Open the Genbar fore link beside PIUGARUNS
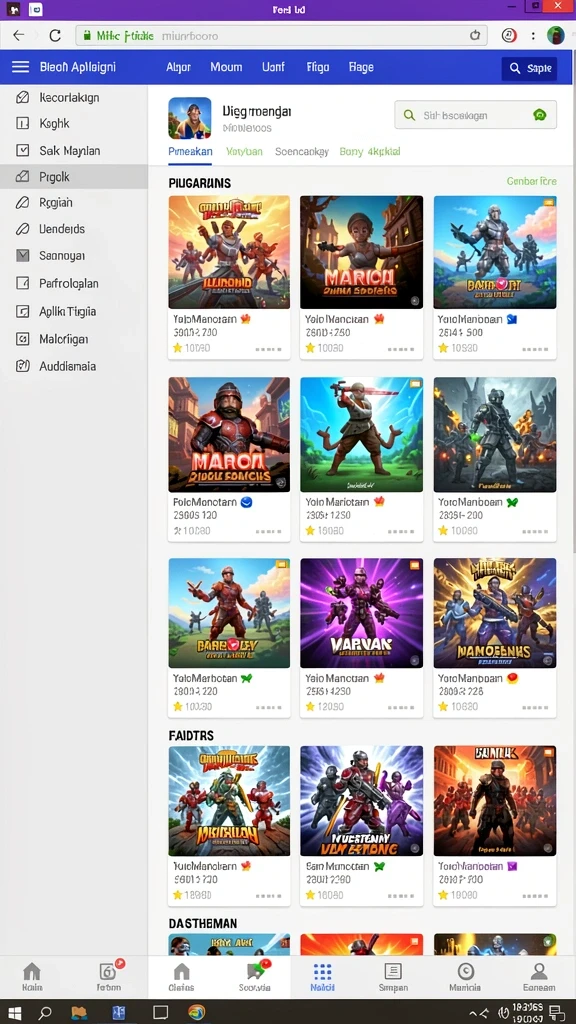Image resolution: width=576 pixels, height=1024 pixels. coord(532,181)
